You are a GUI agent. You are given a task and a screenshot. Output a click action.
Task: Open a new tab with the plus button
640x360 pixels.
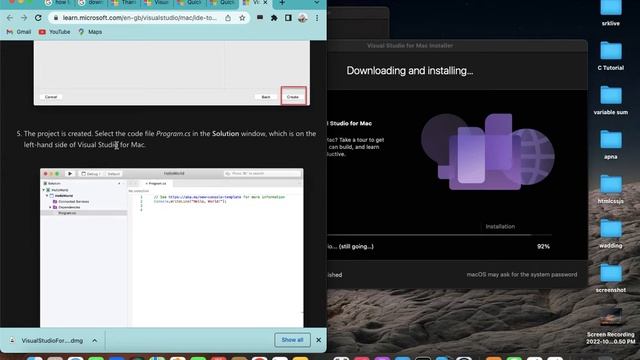282,3
